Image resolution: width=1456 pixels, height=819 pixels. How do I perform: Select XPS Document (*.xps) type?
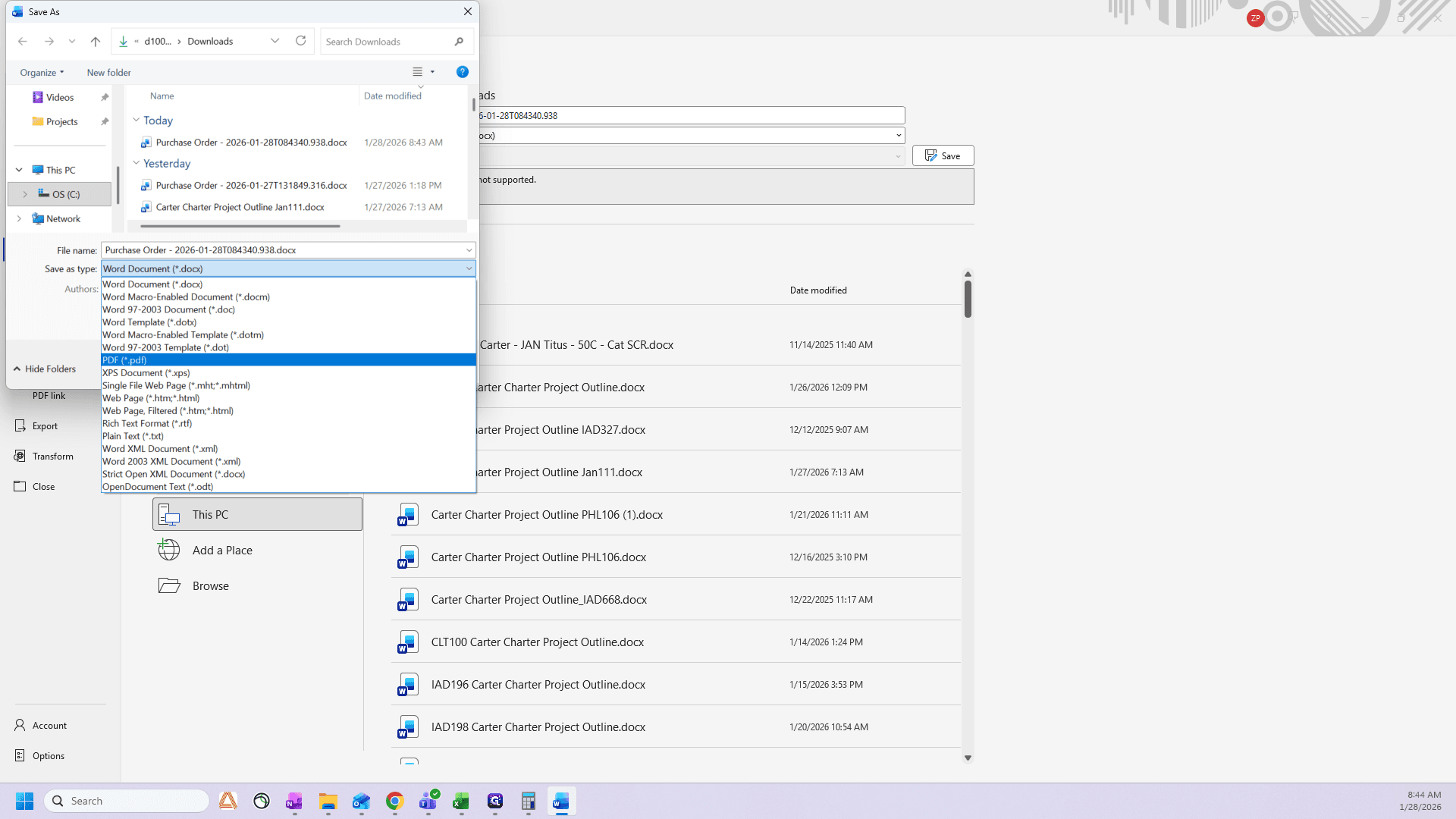click(288, 373)
